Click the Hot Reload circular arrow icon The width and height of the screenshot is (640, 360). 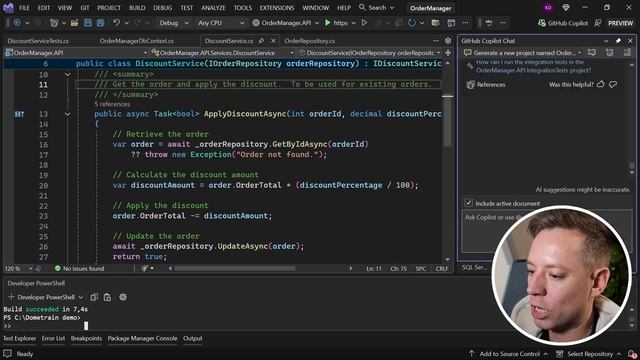[412, 23]
